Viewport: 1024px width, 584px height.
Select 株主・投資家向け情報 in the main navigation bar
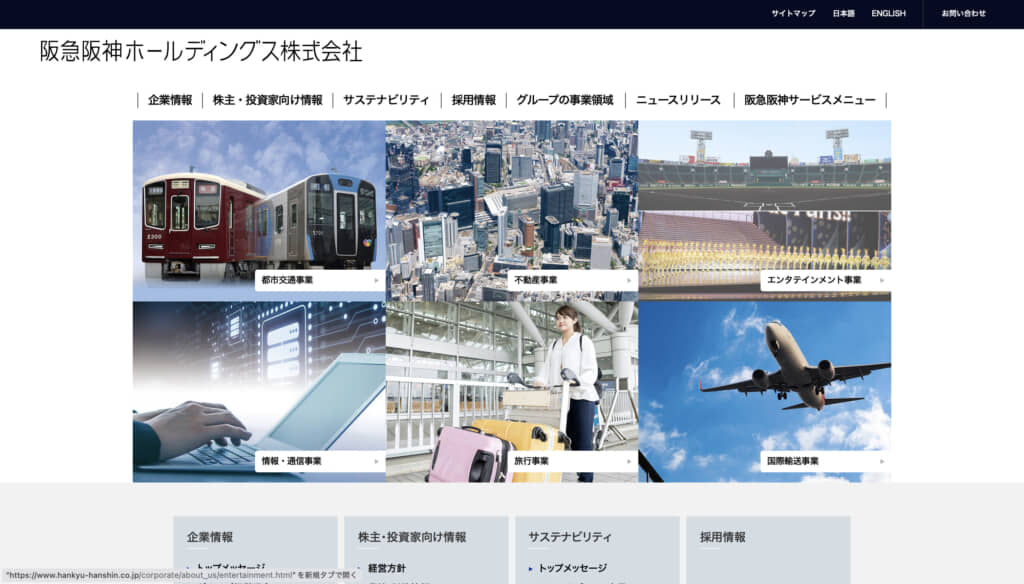[x=268, y=100]
